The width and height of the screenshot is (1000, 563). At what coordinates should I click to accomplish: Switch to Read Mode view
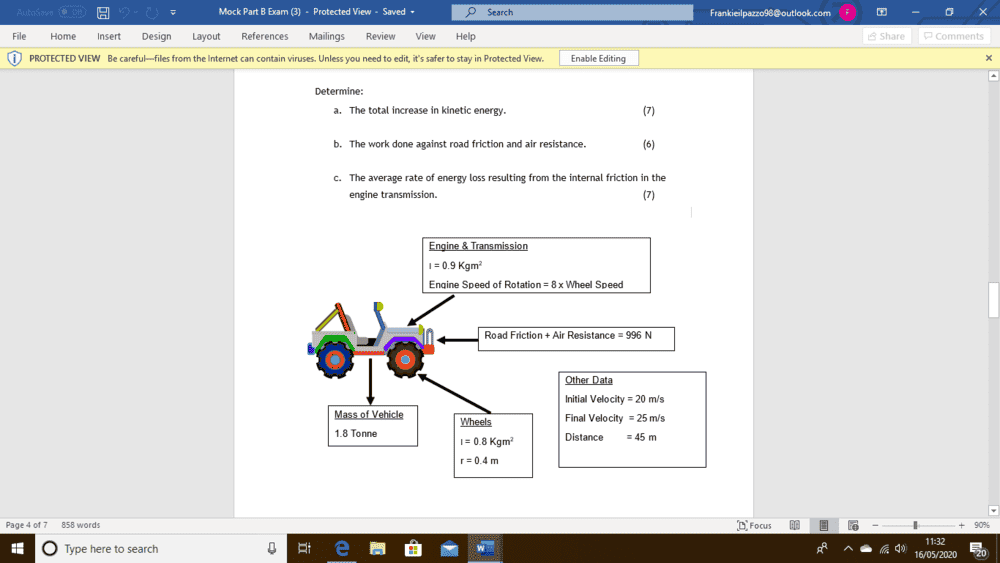pos(794,525)
